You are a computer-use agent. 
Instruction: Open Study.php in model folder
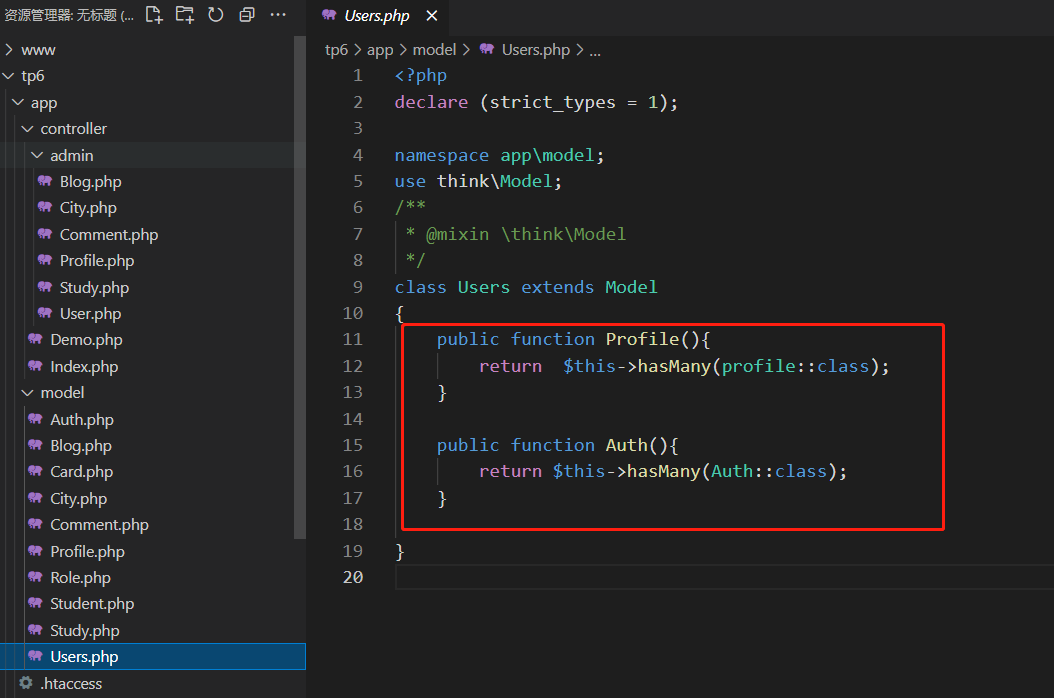click(x=85, y=631)
